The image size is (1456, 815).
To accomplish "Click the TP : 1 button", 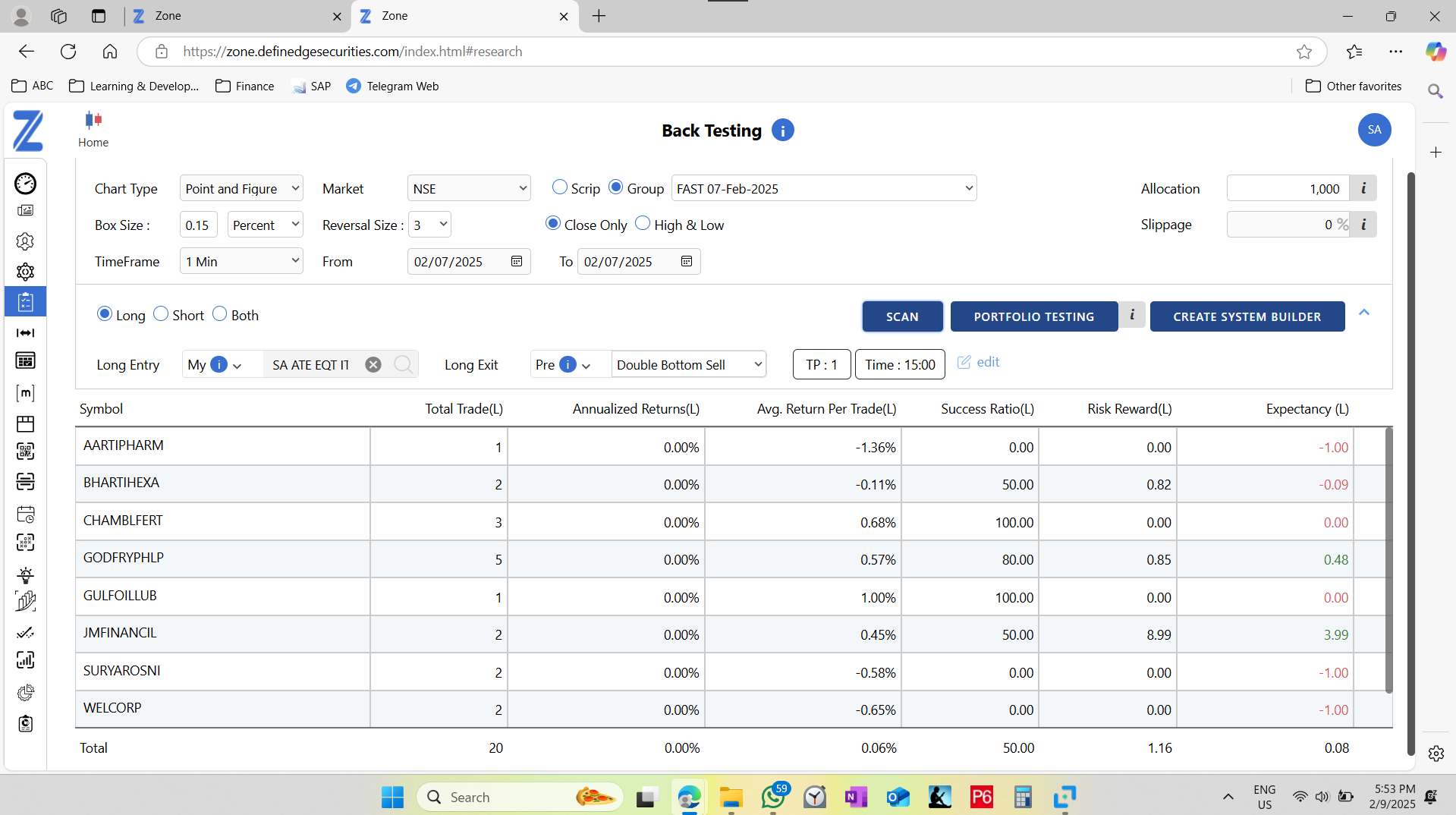I will pos(822,364).
